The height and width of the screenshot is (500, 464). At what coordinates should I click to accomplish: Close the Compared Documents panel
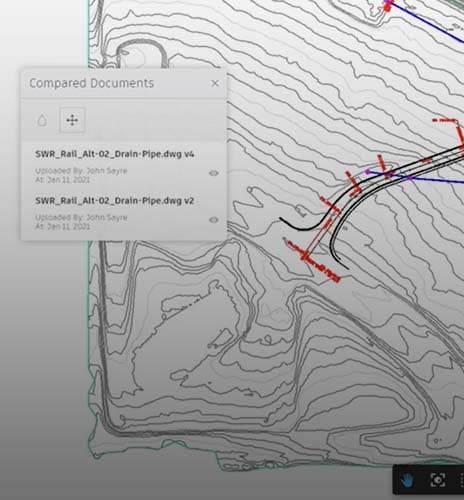pyautogui.click(x=215, y=83)
